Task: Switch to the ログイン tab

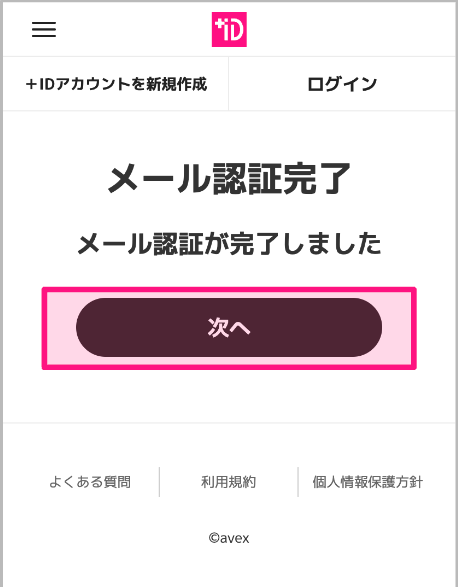Action: [x=342, y=84]
